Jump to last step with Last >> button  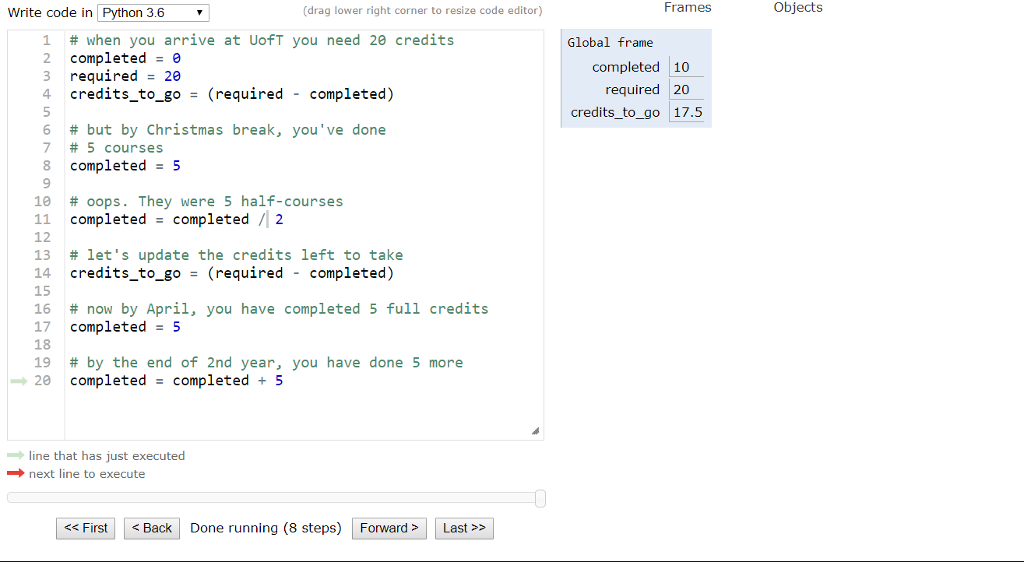click(x=464, y=528)
